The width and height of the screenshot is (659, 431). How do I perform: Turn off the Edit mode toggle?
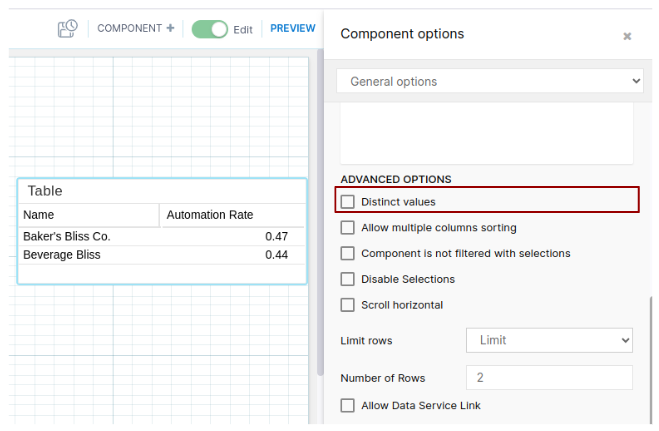pyautogui.click(x=210, y=29)
